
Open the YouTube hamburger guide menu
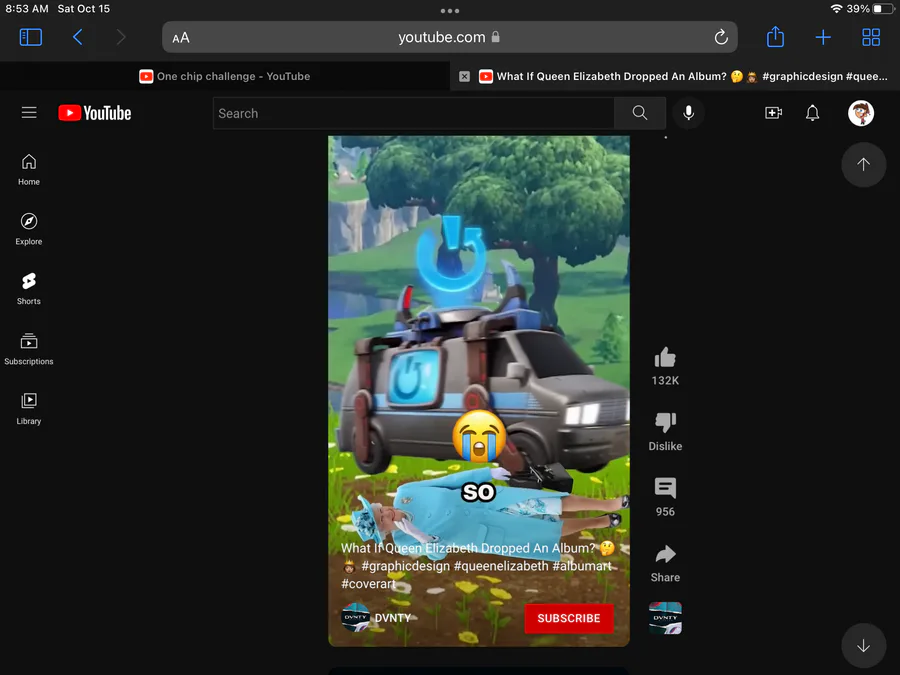tap(29, 112)
